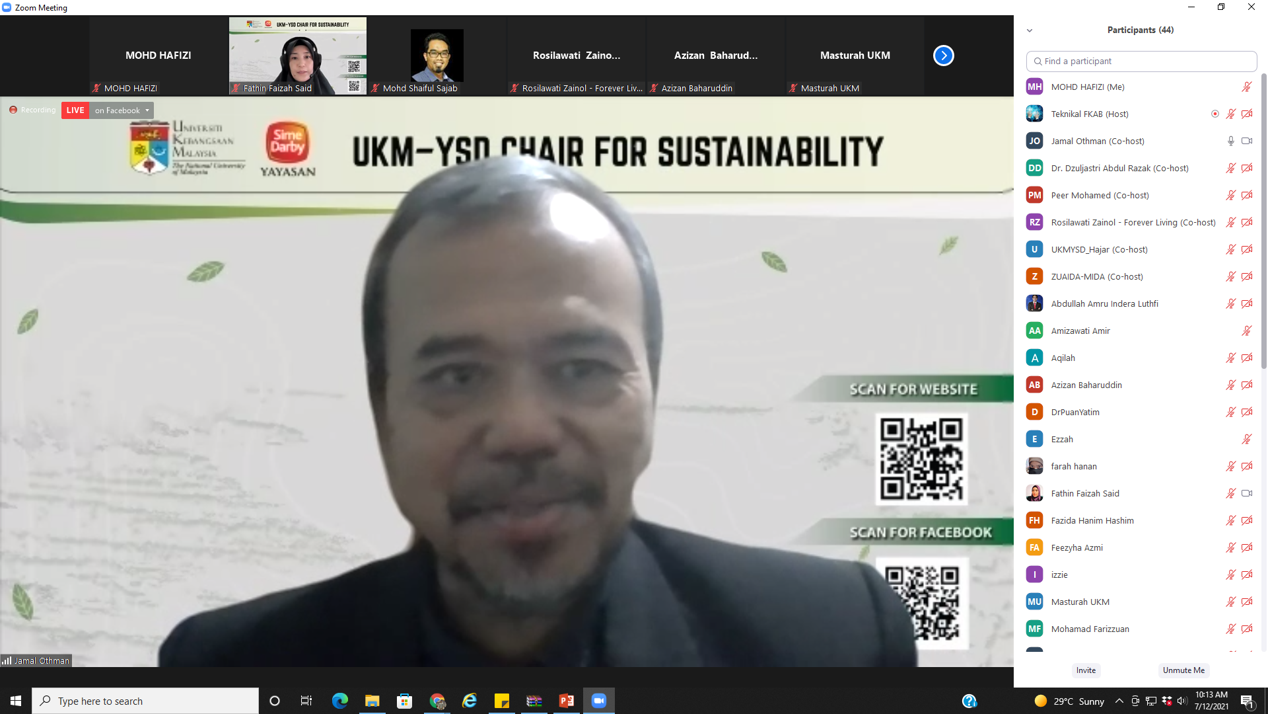The height and width of the screenshot is (714, 1268).
Task: Click Fathin Faizah Said's video camera icon
Action: (x=1247, y=493)
